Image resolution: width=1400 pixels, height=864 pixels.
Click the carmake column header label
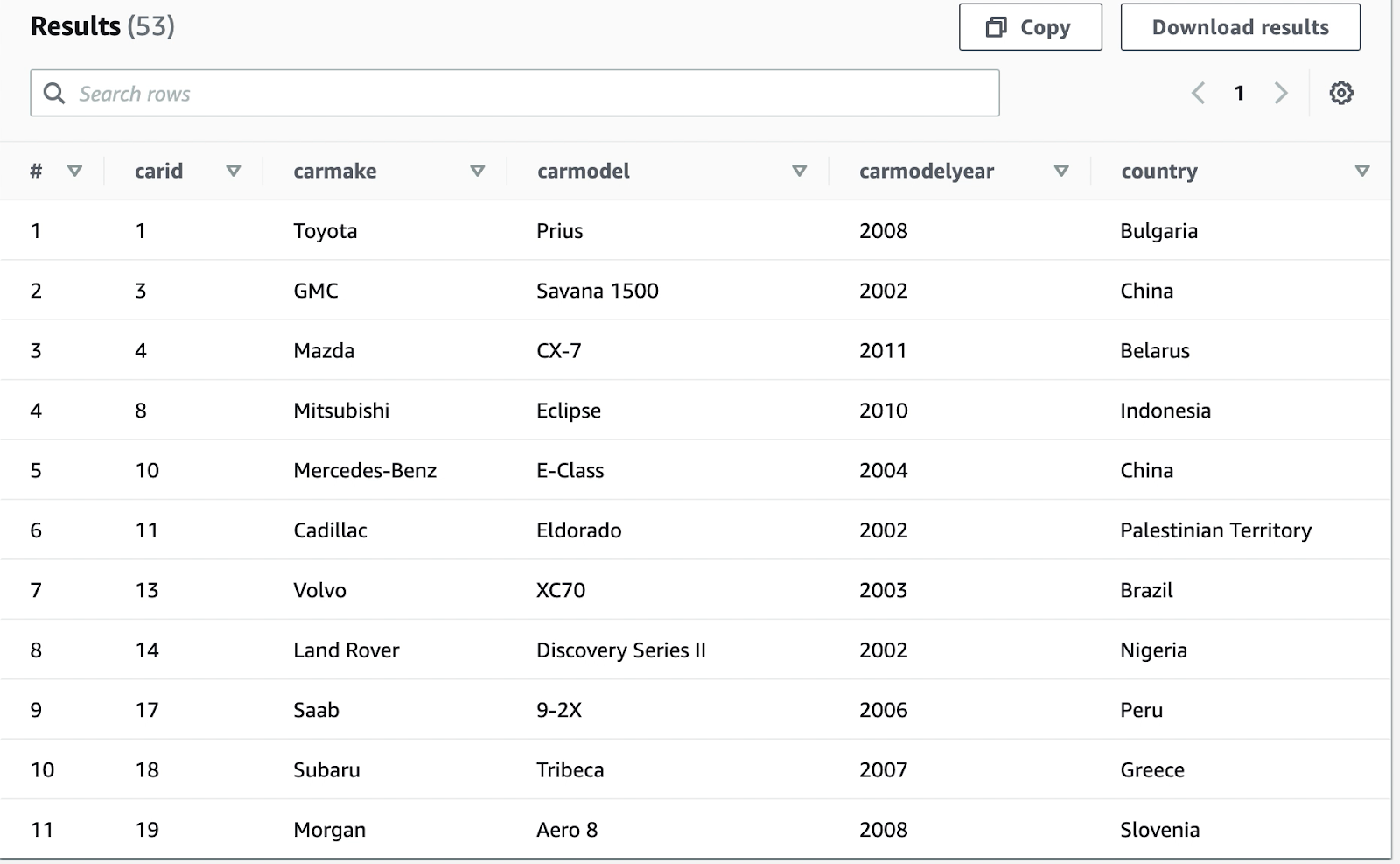pos(335,171)
